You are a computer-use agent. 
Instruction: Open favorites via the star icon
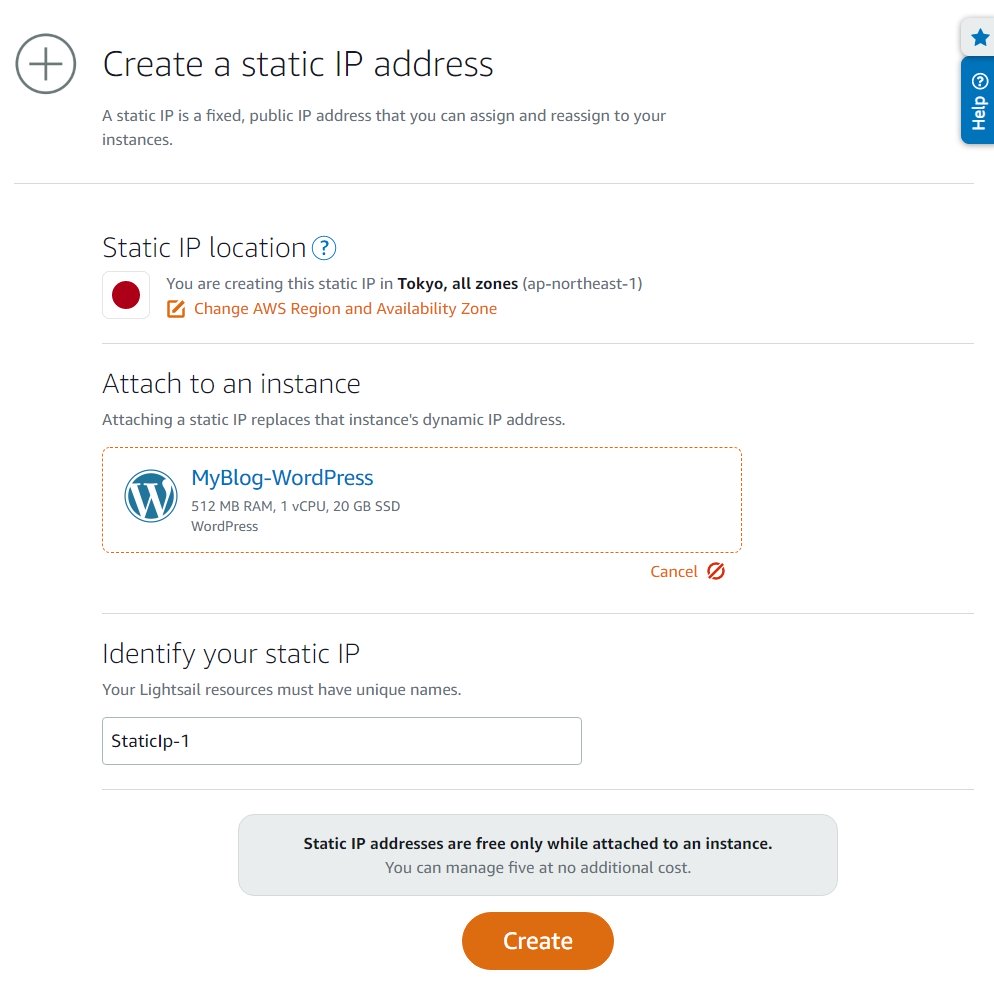[x=979, y=37]
